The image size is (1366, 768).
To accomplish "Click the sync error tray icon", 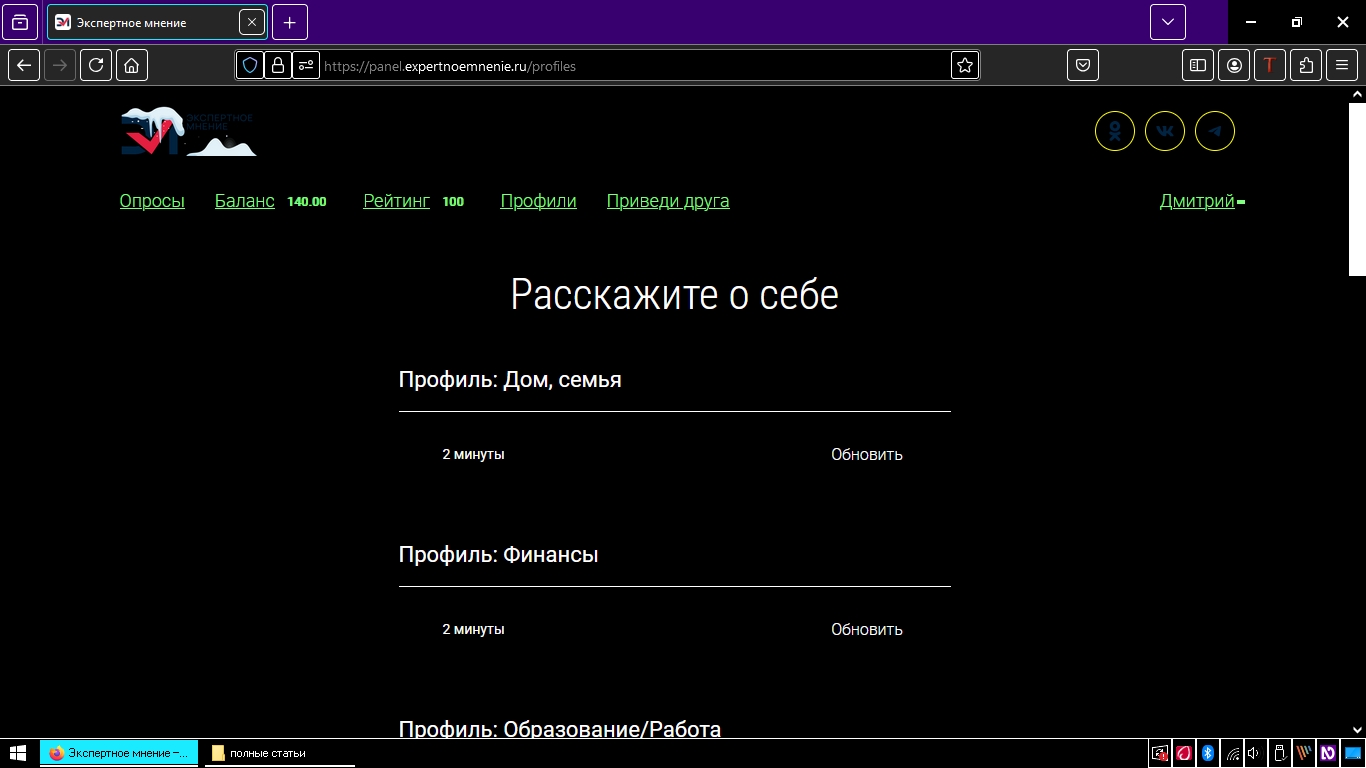I will 1159,753.
